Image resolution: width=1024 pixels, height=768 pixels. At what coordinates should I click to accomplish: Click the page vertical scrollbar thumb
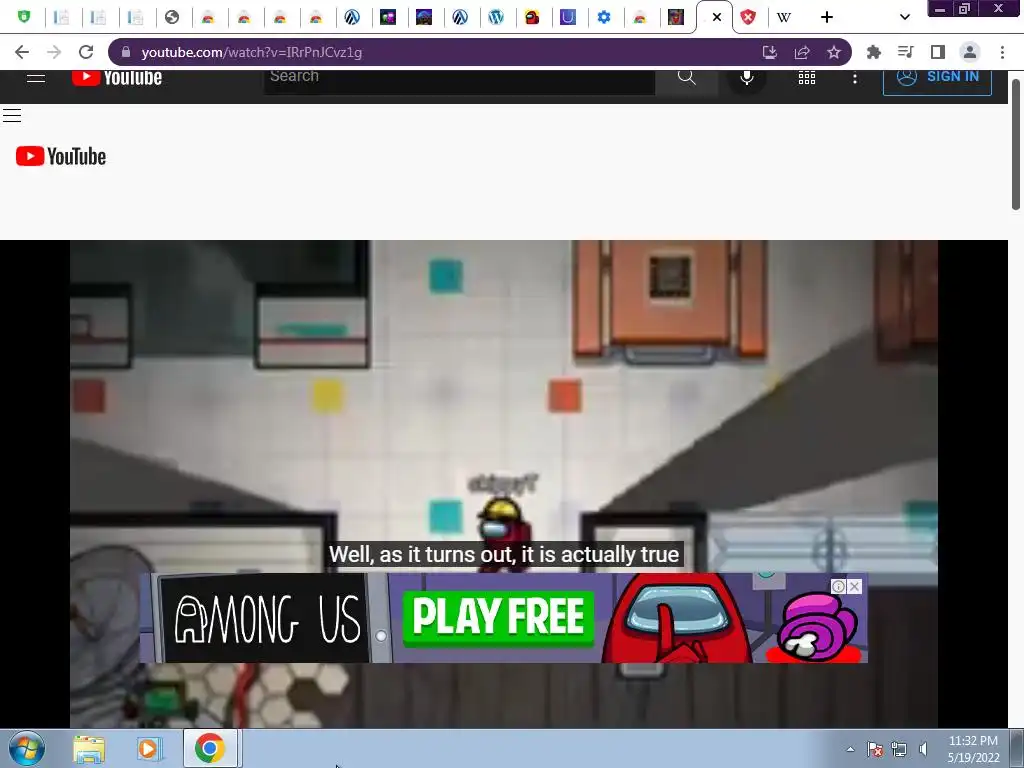pos(1016,145)
